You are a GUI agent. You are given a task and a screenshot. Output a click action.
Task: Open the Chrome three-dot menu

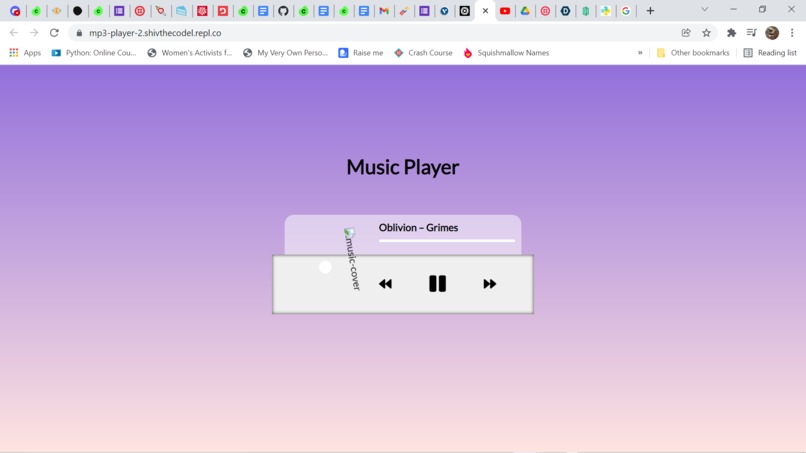click(x=792, y=32)
